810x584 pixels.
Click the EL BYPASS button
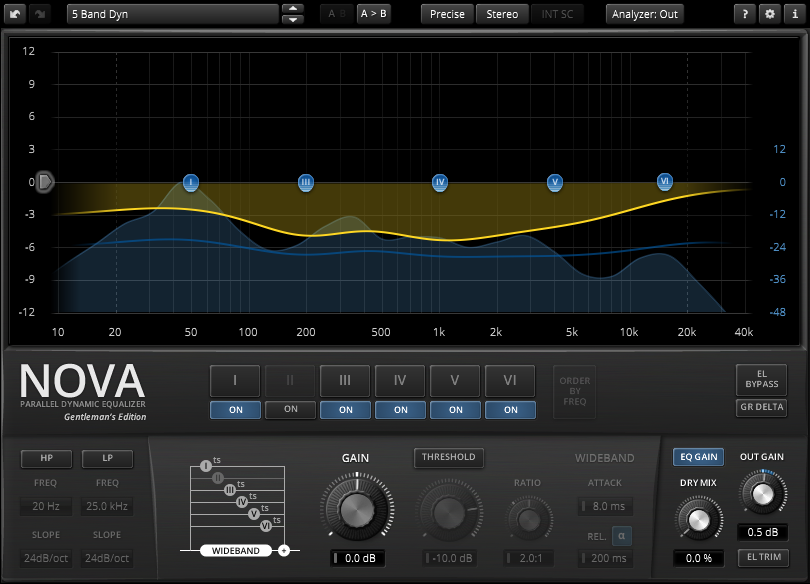[761, 380]
